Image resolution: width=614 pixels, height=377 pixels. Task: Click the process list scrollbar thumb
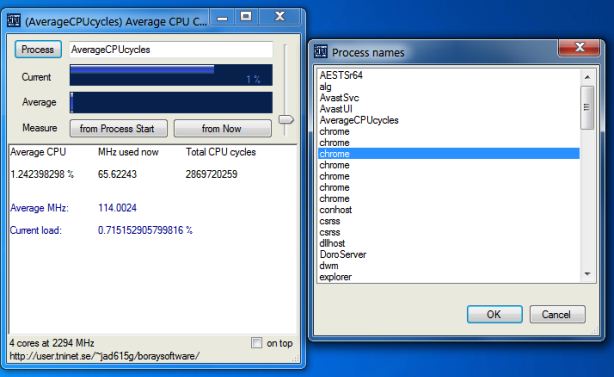(x=587, y=107)
